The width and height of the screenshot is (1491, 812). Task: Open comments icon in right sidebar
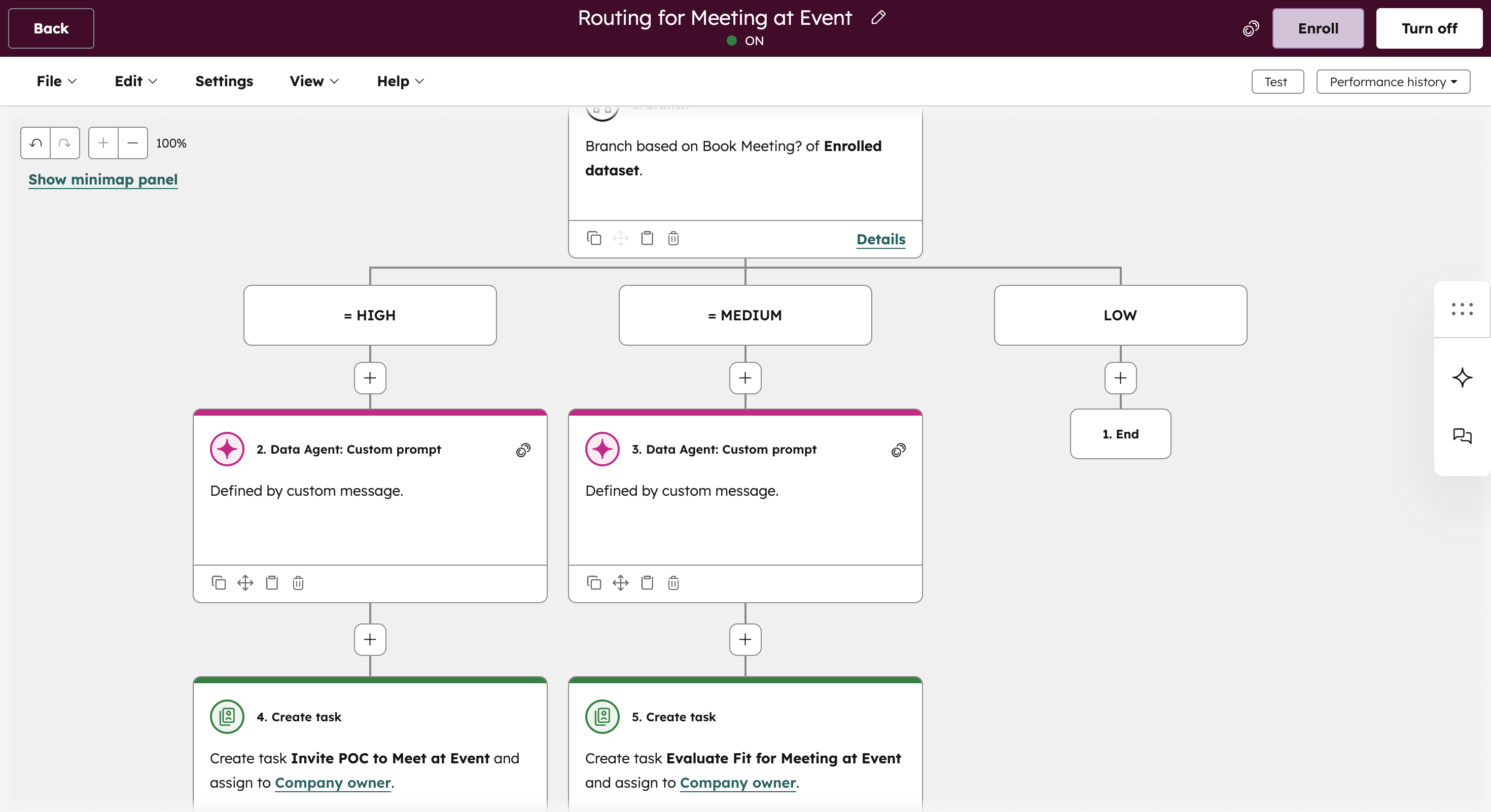tap(1462, 435)
